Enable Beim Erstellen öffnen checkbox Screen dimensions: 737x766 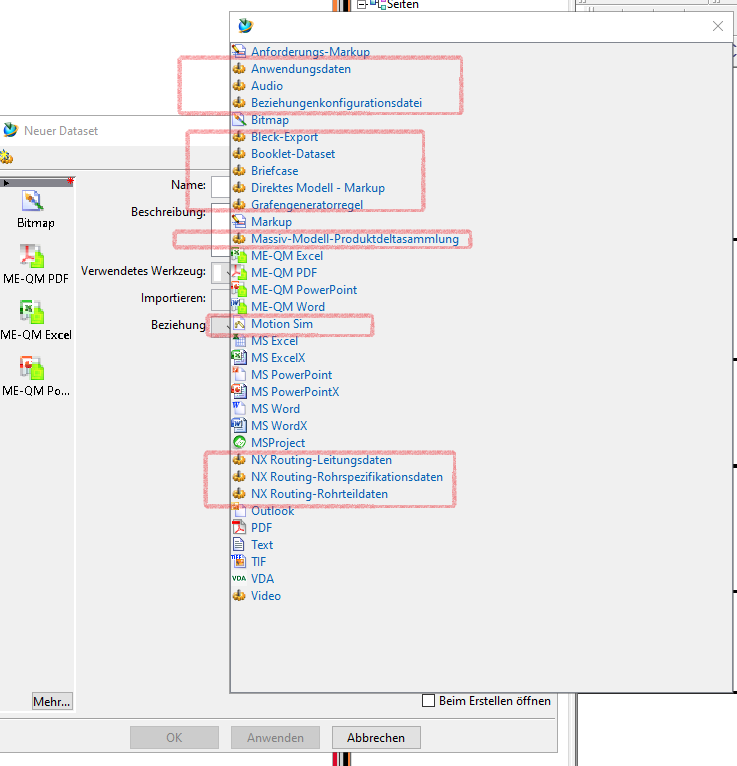pos(428,701)
